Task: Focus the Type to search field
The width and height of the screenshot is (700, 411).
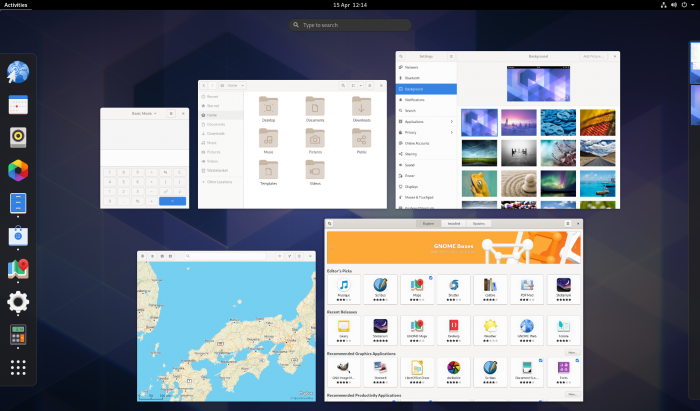Action: pyautogui.click(x=350, y=25)
